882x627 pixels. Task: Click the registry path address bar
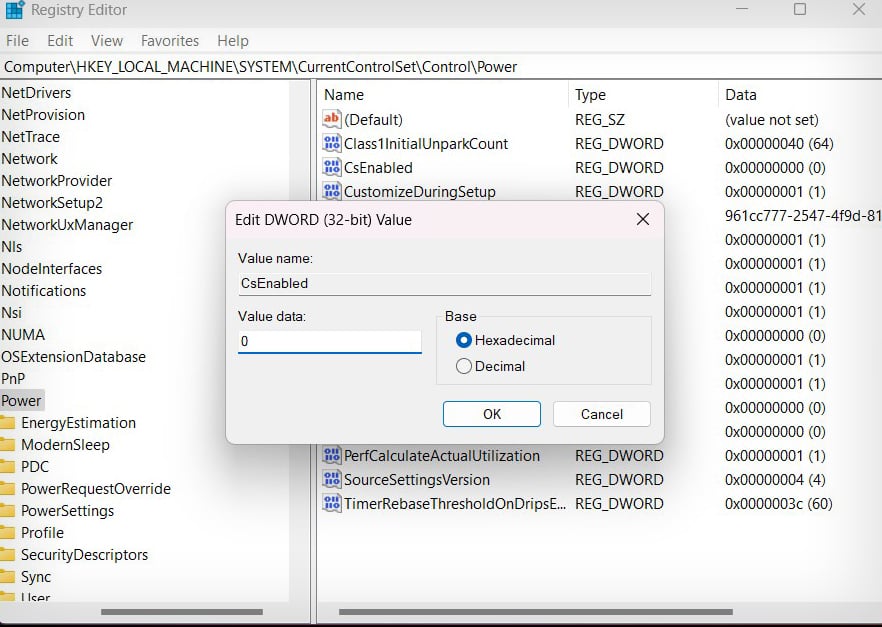(441, 67)
